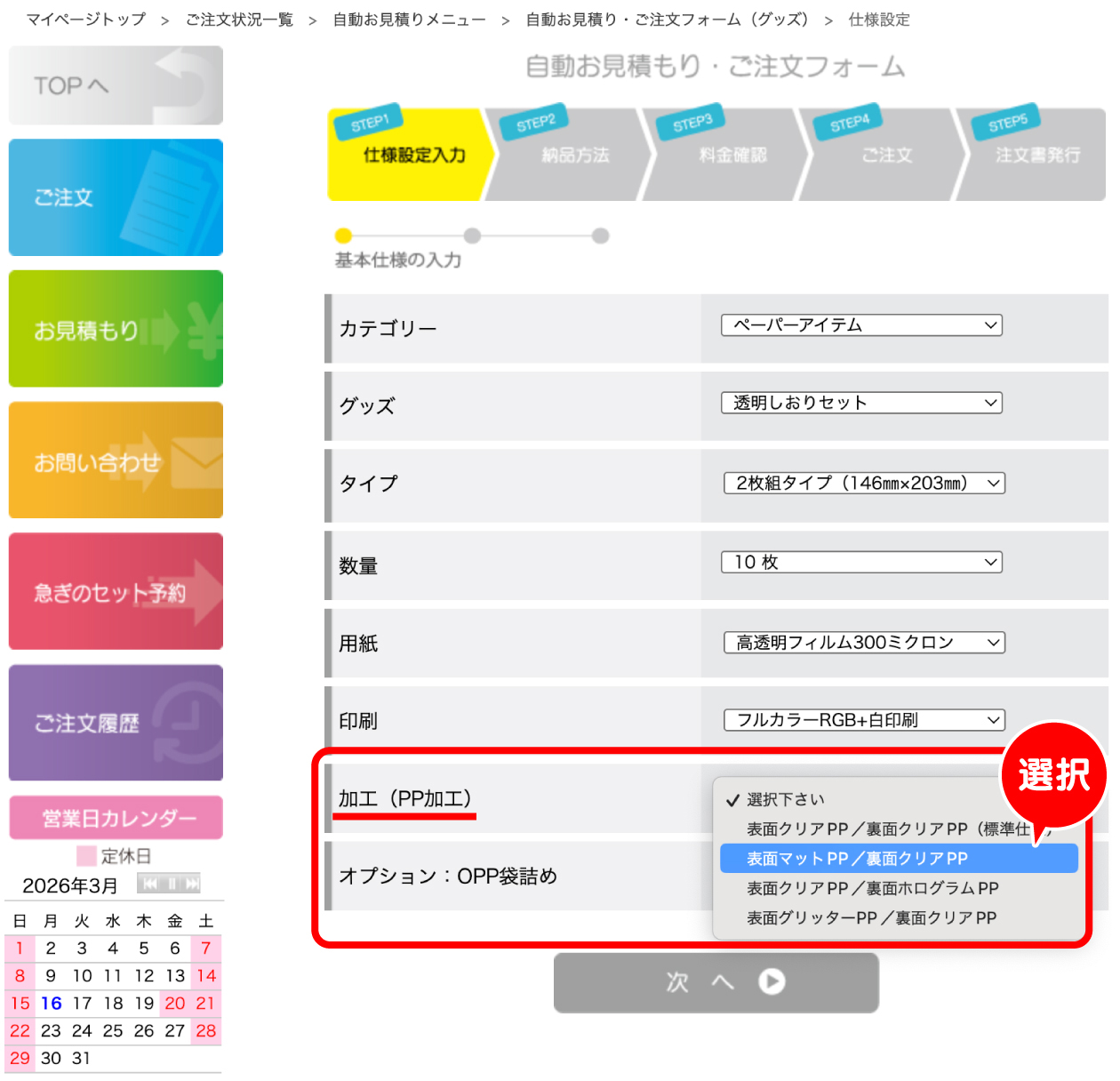
Task: Click the TOPへ return tile
Action: tap(116, 85)
